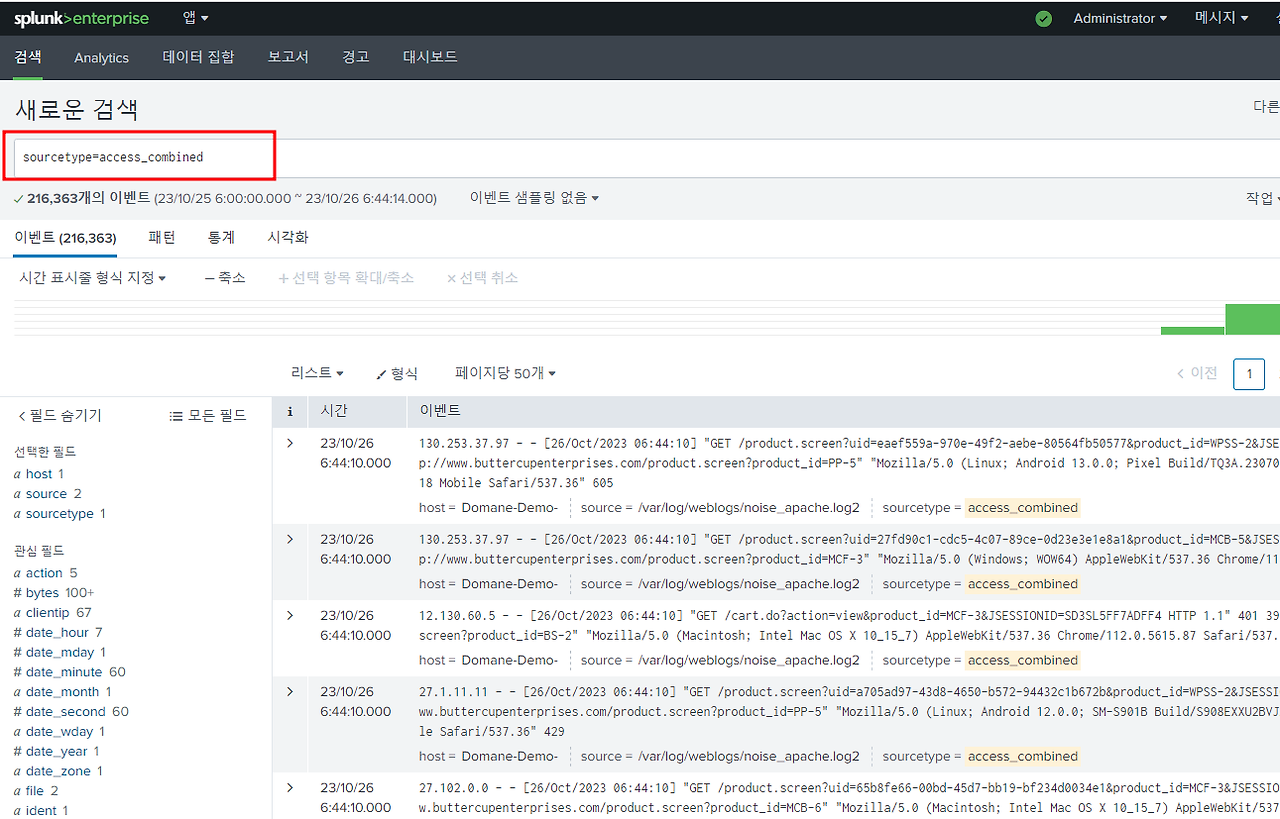Screen dimensions: 1280x819
Task: Switch to the 시각화 tab
Action: [288, 237]
